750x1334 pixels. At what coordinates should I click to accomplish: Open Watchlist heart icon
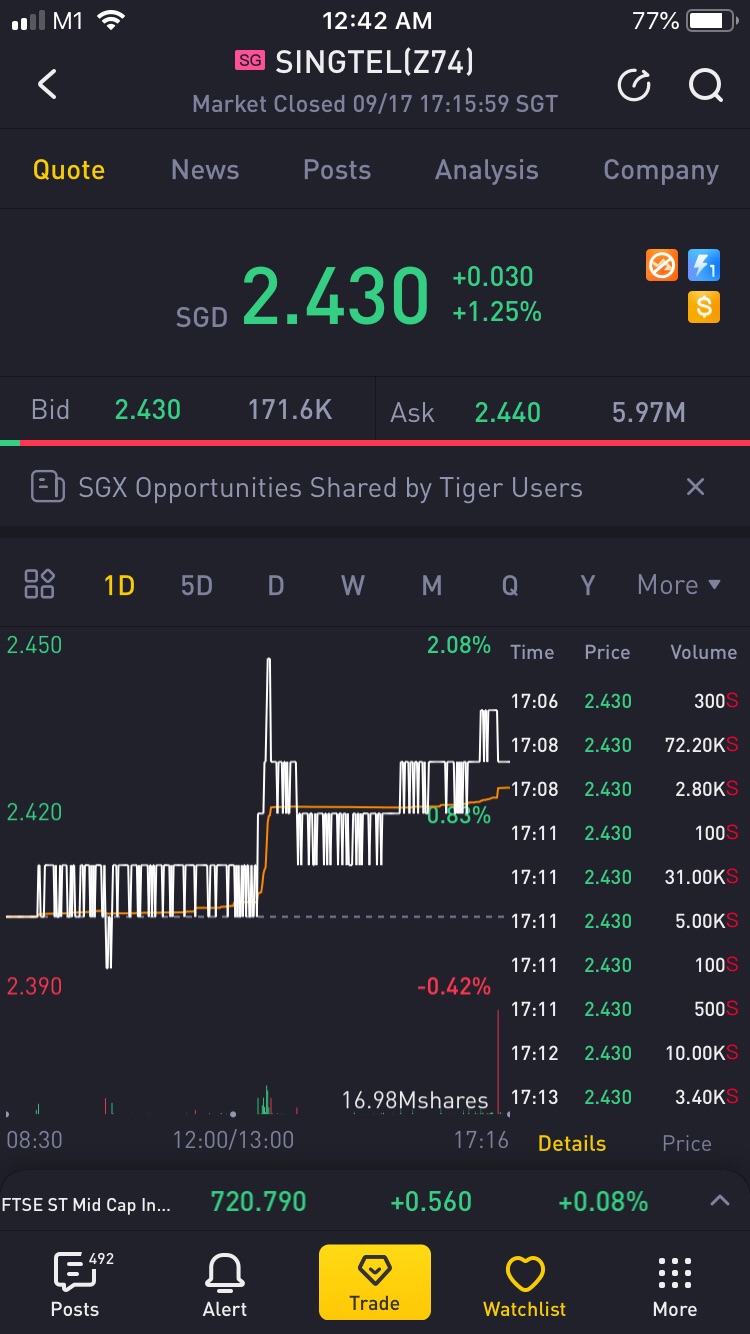pyautogui.click(x=524, y=1285)
